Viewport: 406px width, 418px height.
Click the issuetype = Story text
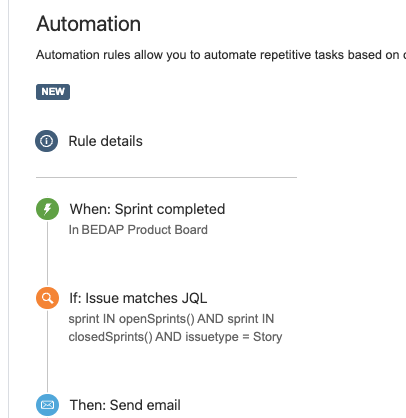(x=234, y=337)
